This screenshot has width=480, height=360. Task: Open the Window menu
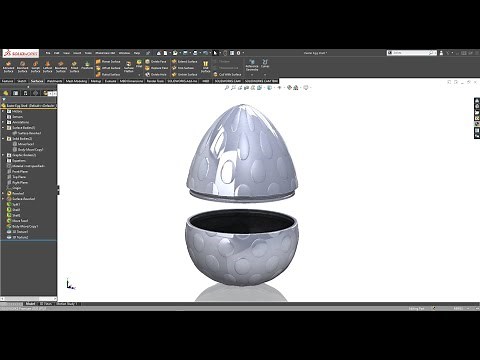click(124, 53)
